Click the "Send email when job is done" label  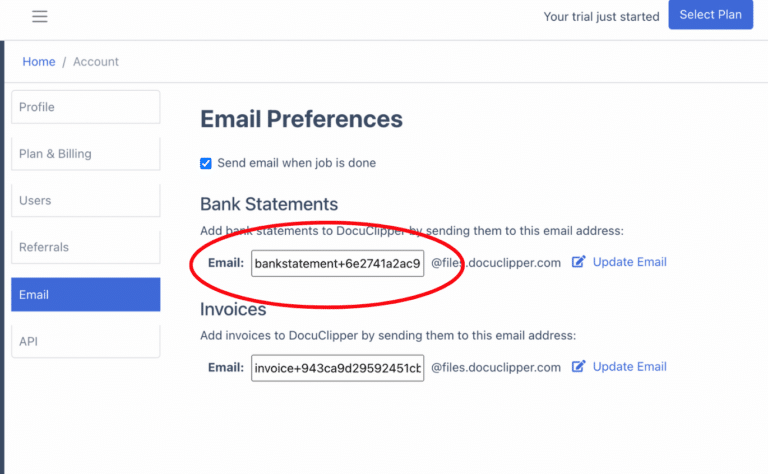tap(296, 163)
